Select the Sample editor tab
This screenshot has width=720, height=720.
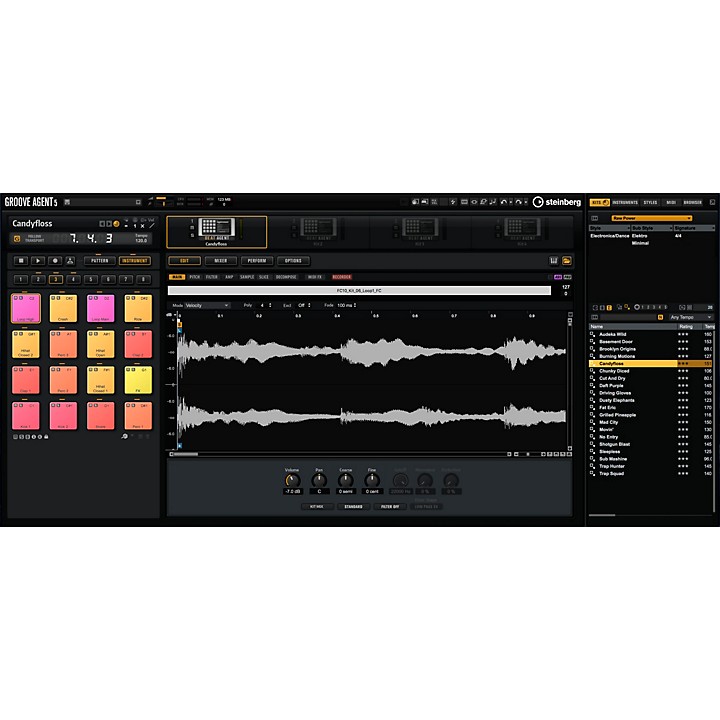pos(247,277)
